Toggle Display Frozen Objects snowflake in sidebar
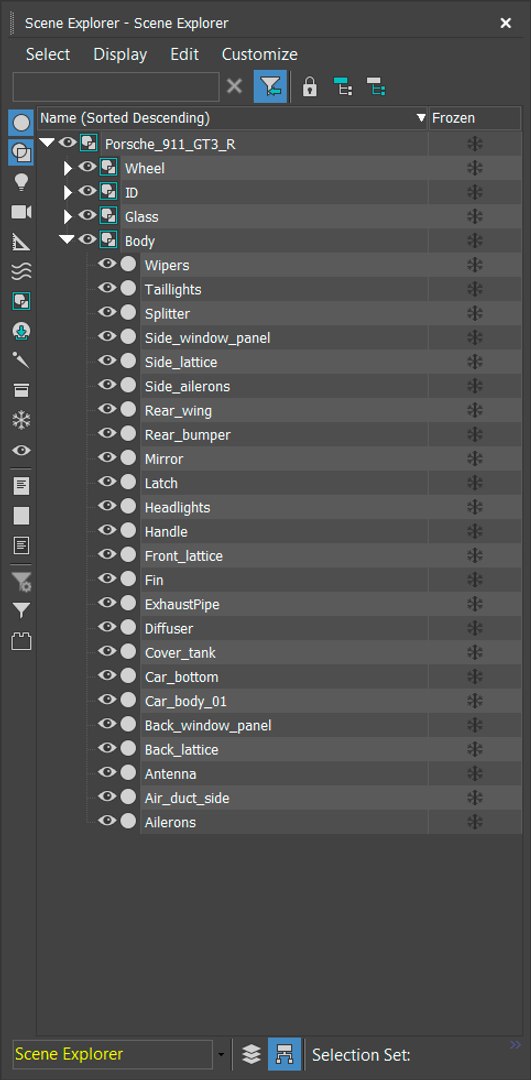531x1080 pixels. click(21, 420)
